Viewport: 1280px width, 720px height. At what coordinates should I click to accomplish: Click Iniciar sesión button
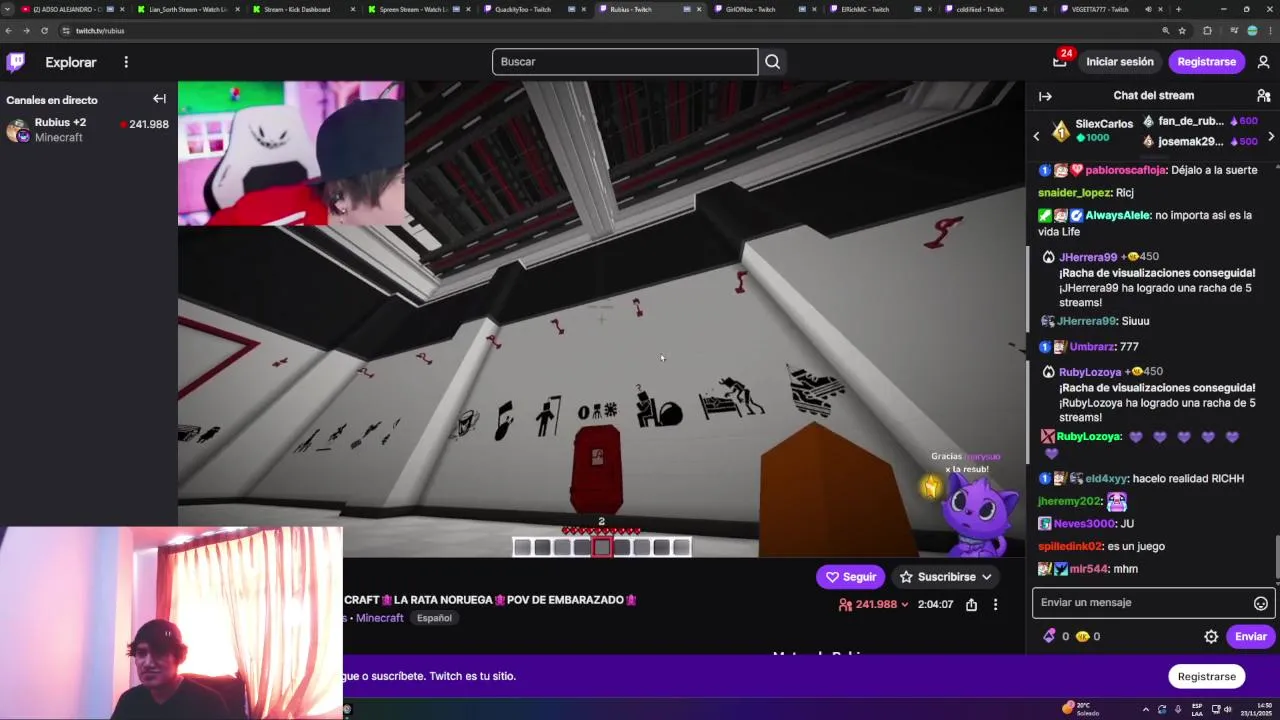[x=1120, y=62]
